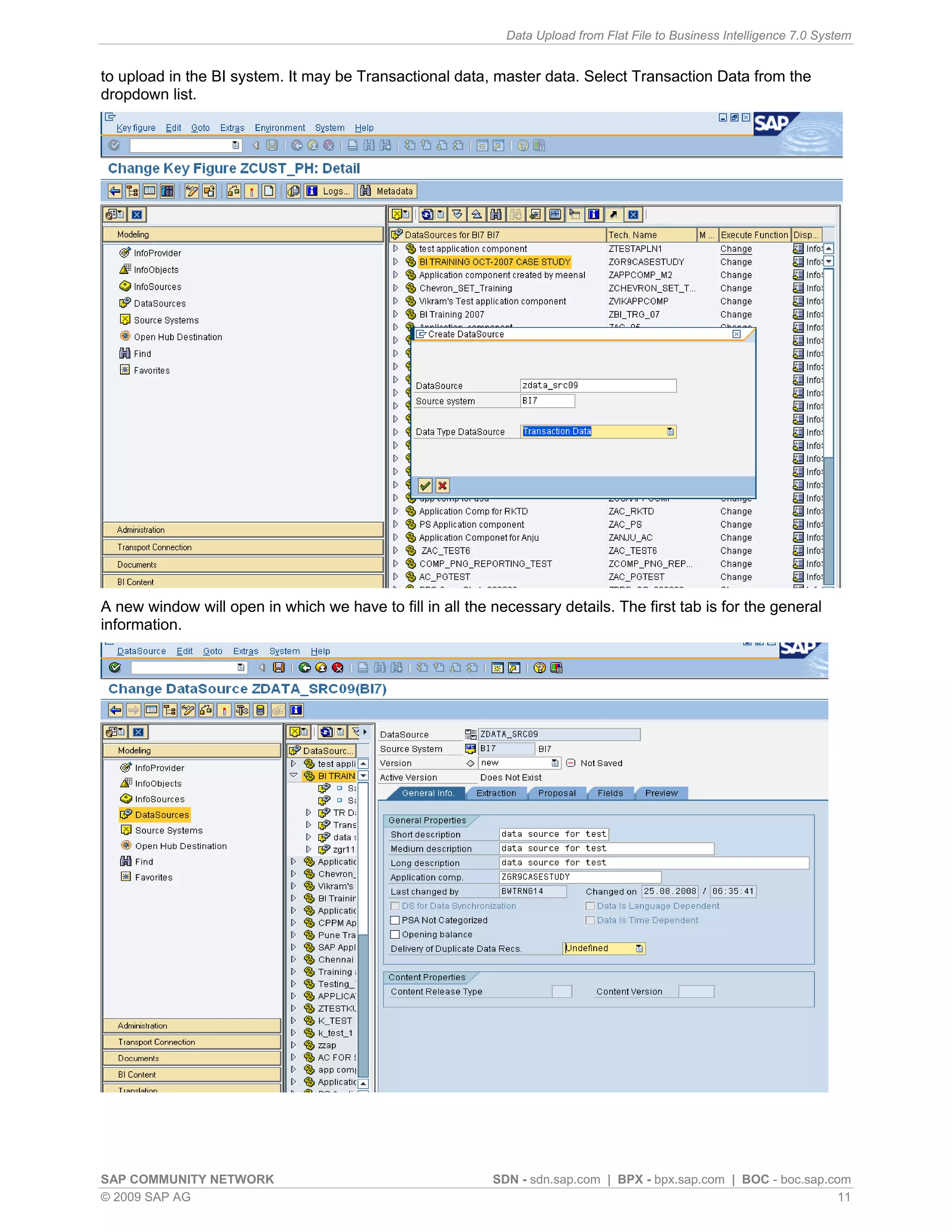
Task: Click Save icon in Change DataSource toolbar
Action: (x=278, y=667)
